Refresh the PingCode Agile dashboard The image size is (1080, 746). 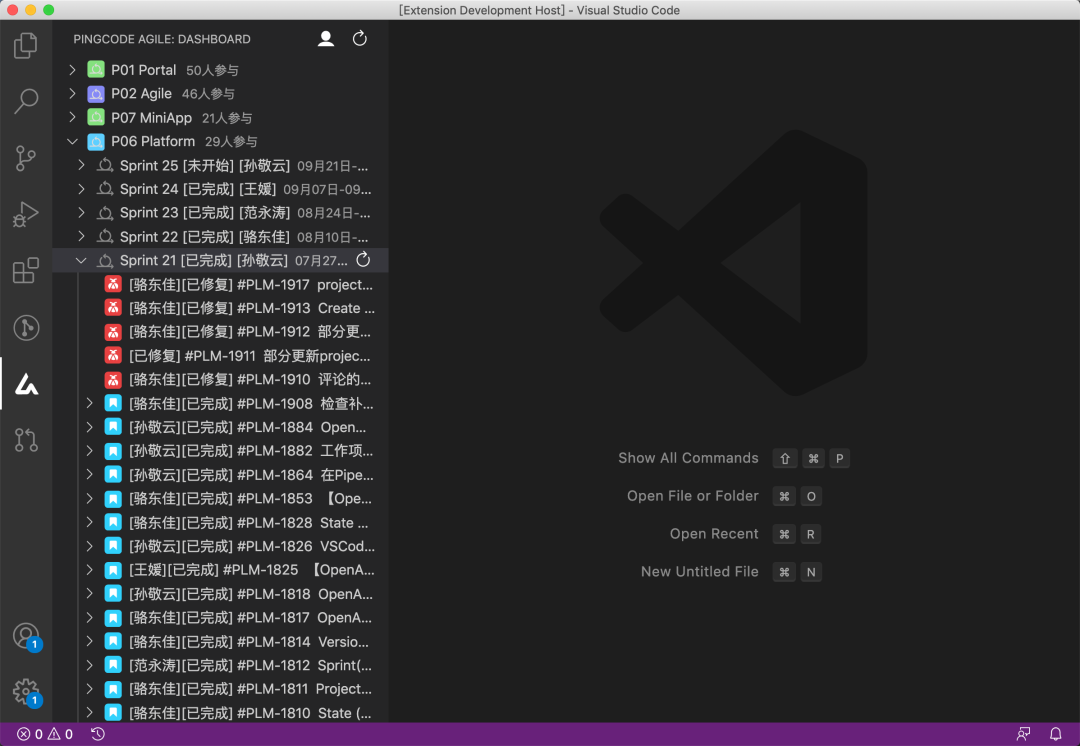(x=359, y=39)
